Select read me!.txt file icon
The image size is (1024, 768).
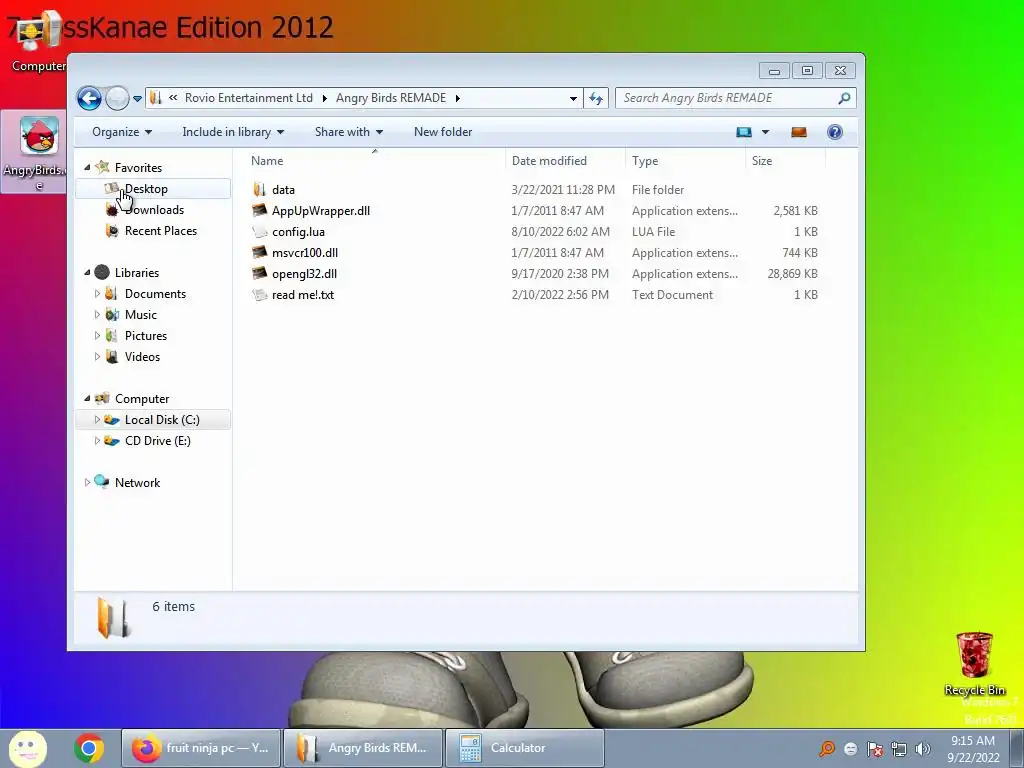(260, 295)
